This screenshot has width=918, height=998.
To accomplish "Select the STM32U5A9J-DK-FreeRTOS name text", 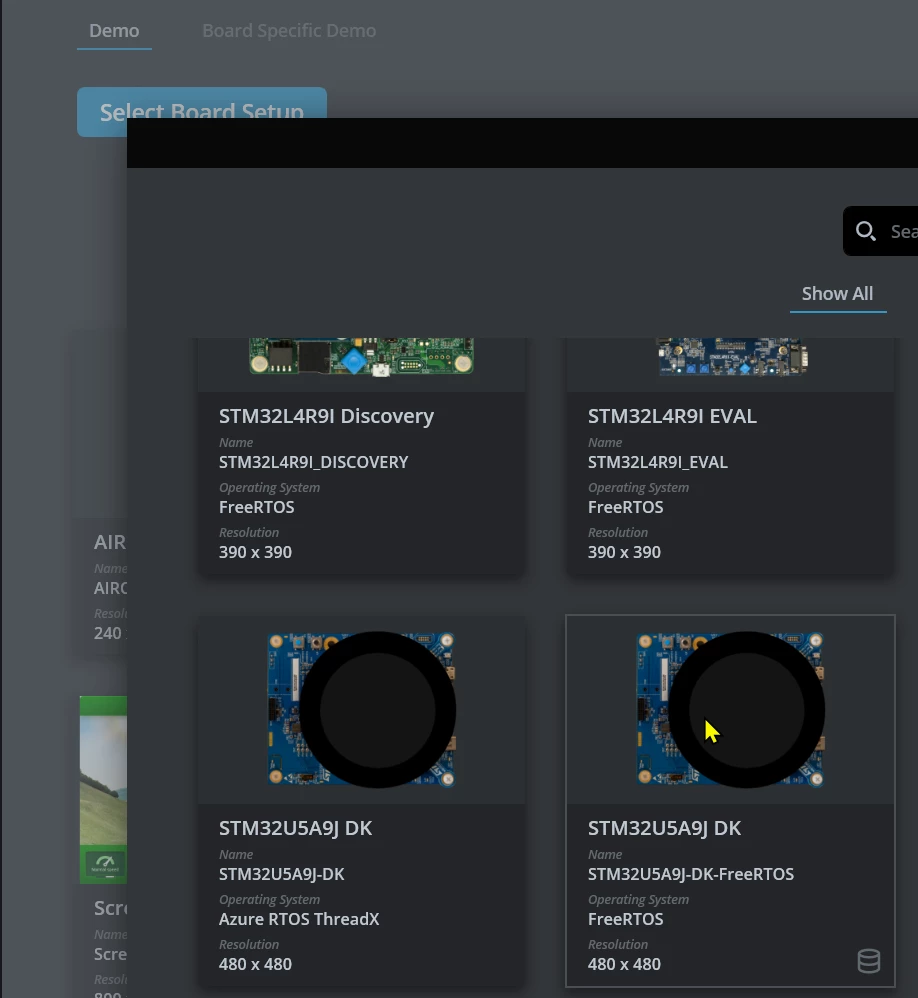I will 691,874.
